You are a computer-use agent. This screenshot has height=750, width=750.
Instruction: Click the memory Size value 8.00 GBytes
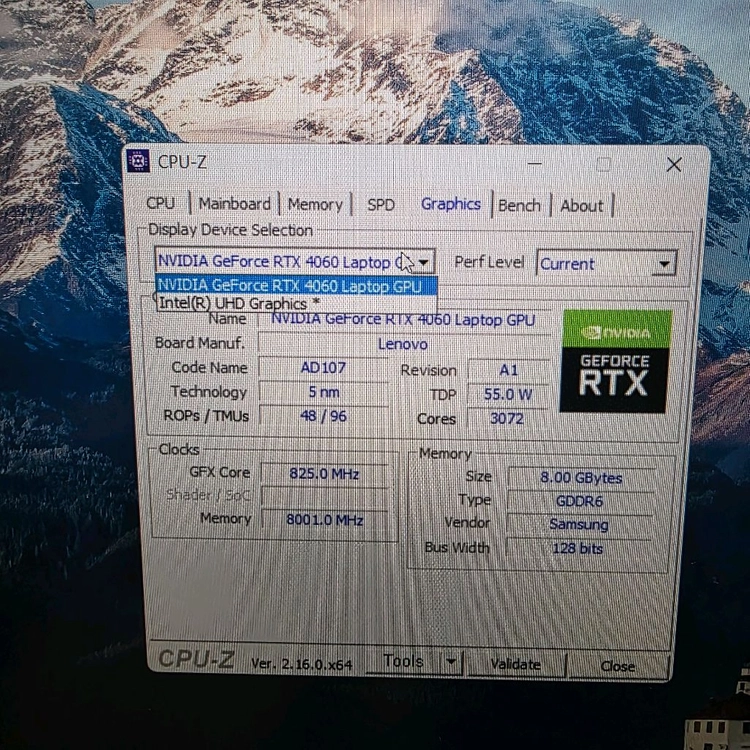(x=581, y=478)
